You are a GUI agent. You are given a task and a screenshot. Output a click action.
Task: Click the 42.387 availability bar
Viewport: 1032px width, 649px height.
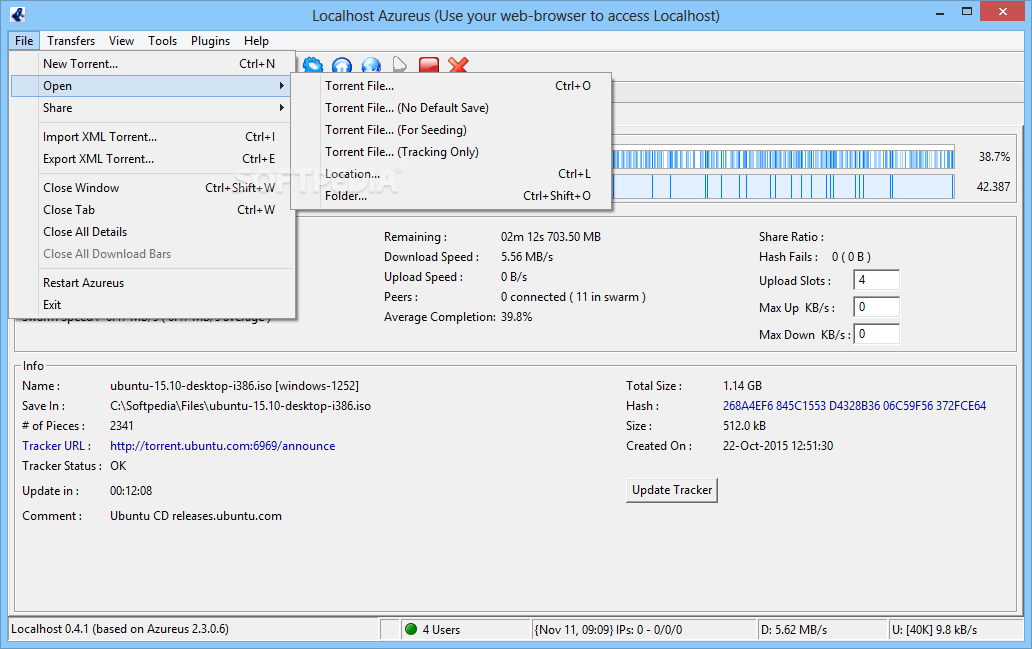[x=783, y=186]
